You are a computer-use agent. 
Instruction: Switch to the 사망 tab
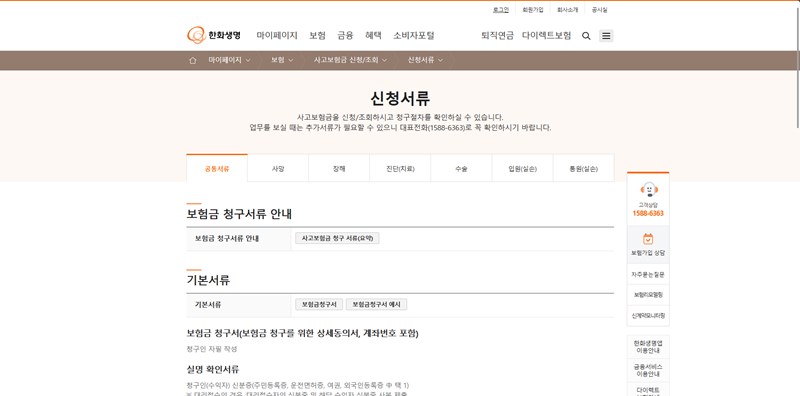click(278, 168)
